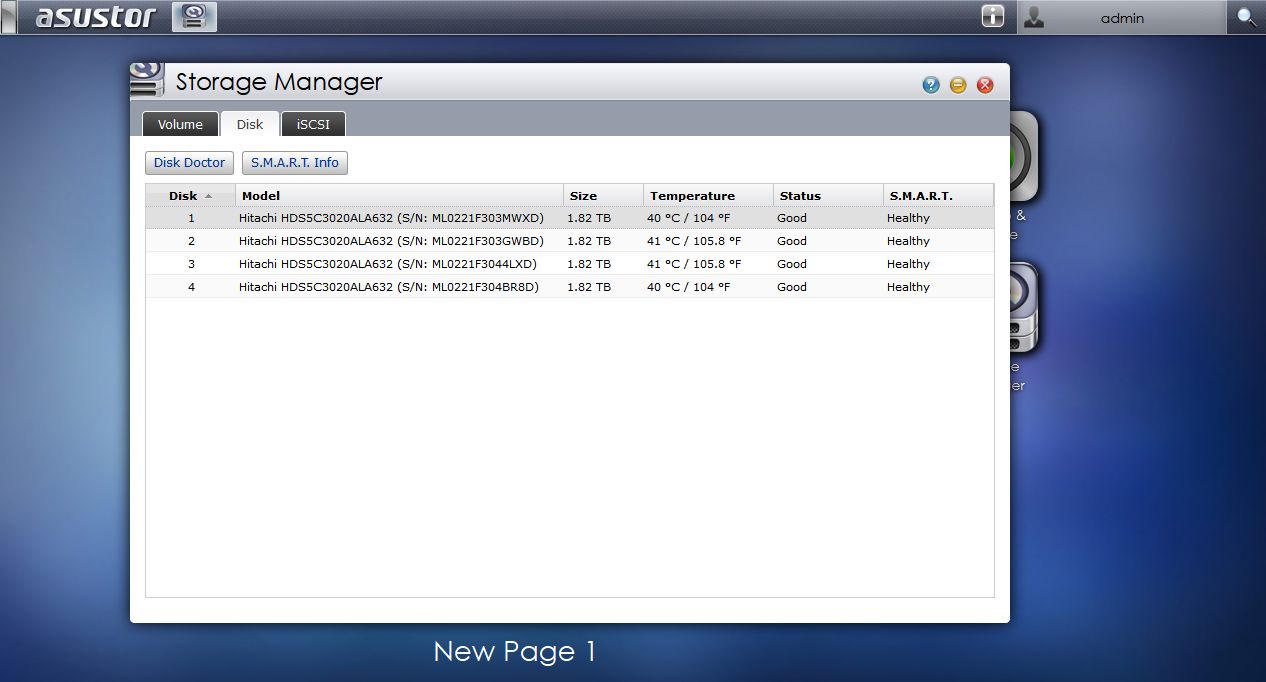Click New Page 1 desktop label
Viewport: 1266px width, 682px height.
pyautogui.click(x=515, y=652)
